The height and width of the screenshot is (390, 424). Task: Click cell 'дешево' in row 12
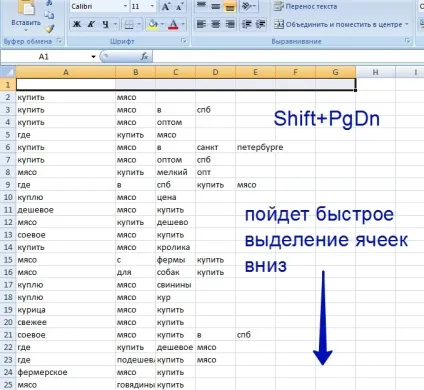click(175, 222)
